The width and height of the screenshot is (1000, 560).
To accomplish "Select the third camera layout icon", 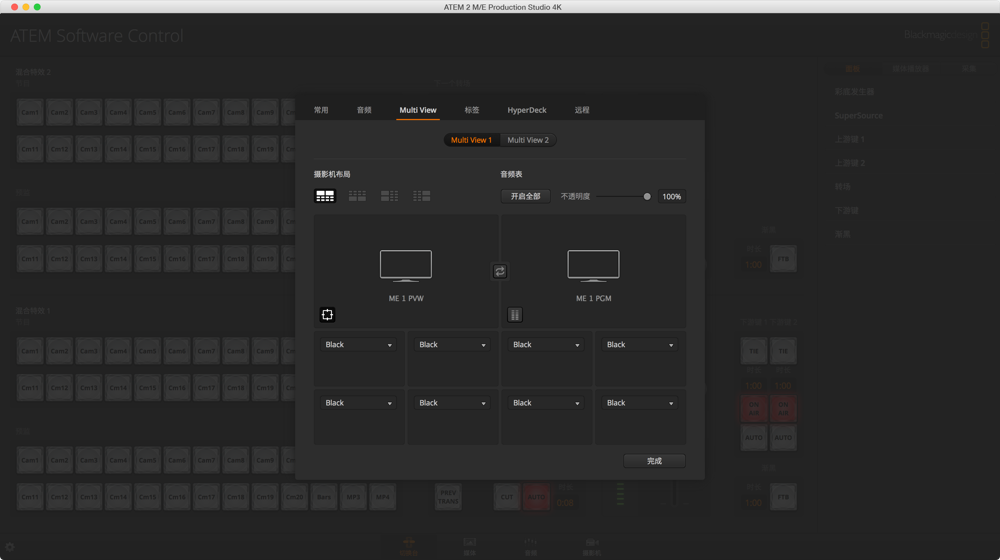I will click(389, 196).
